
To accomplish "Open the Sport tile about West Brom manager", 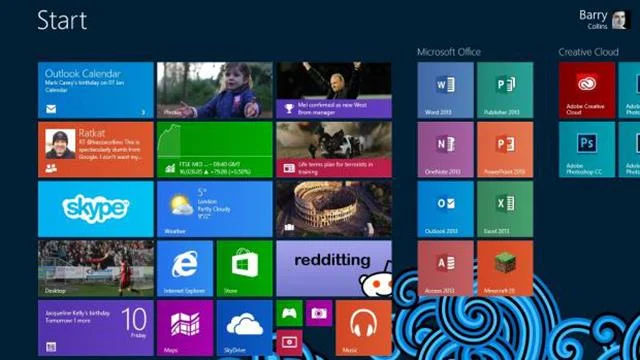I will coord(334,90).
